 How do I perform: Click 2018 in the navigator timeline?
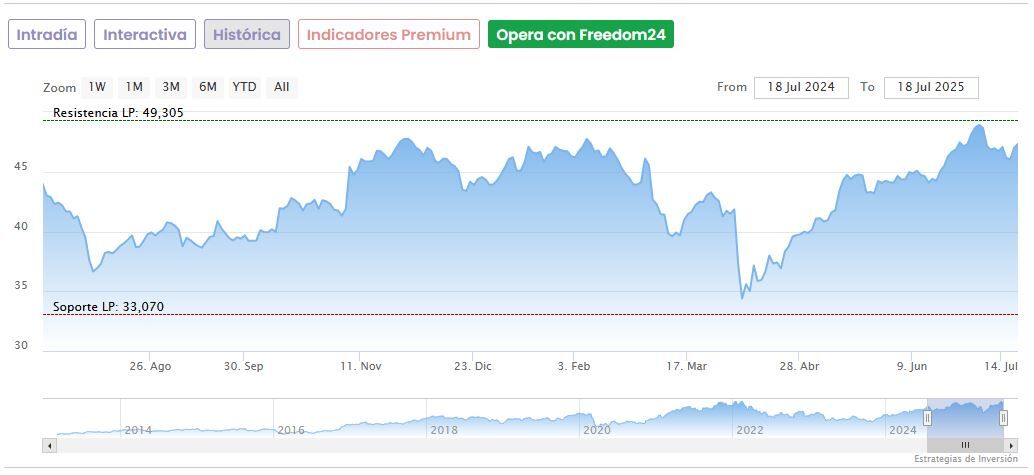coord(444,430)
